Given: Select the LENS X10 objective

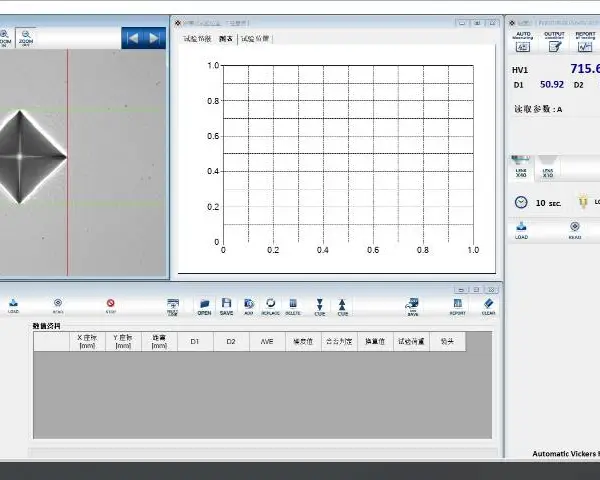Looking at the screenshot, I should pyautogui.click(x=548, y=167).
